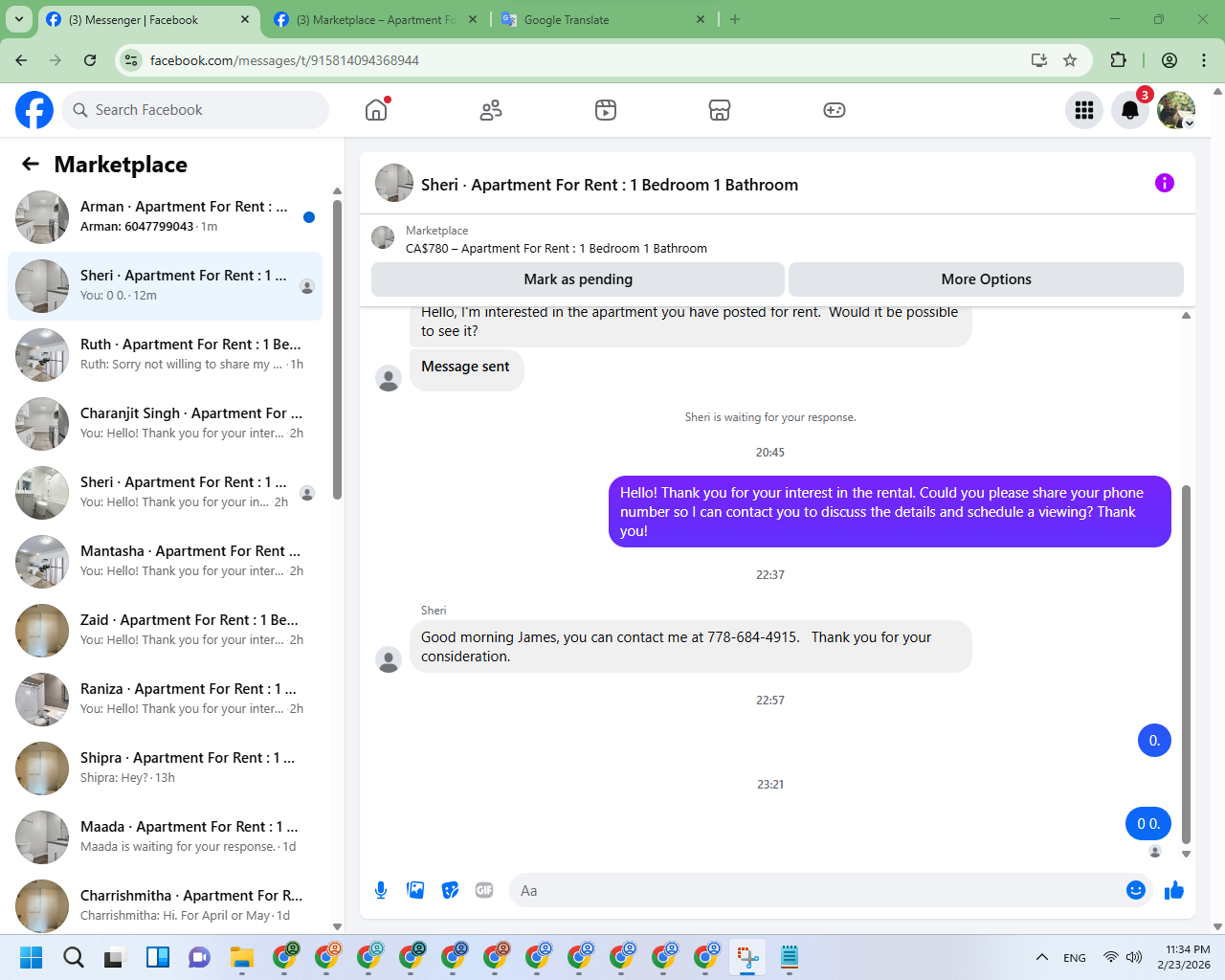Choose a sticker icon
1225x980 pixels.
[x=450, y=890]
